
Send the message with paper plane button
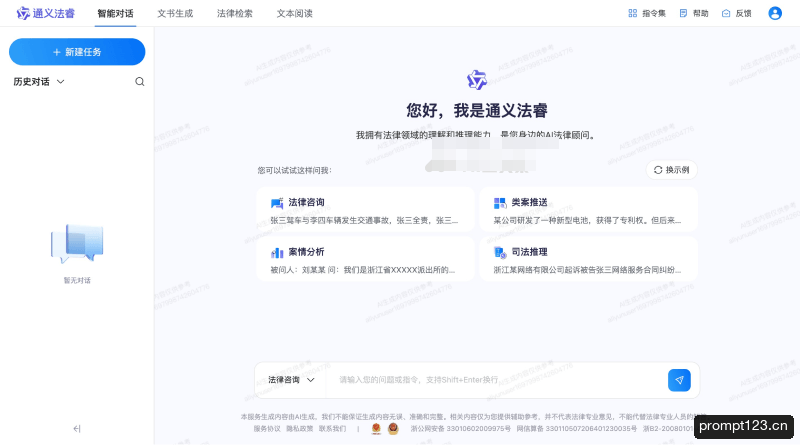pyautogui.click(x=679, y=380)
